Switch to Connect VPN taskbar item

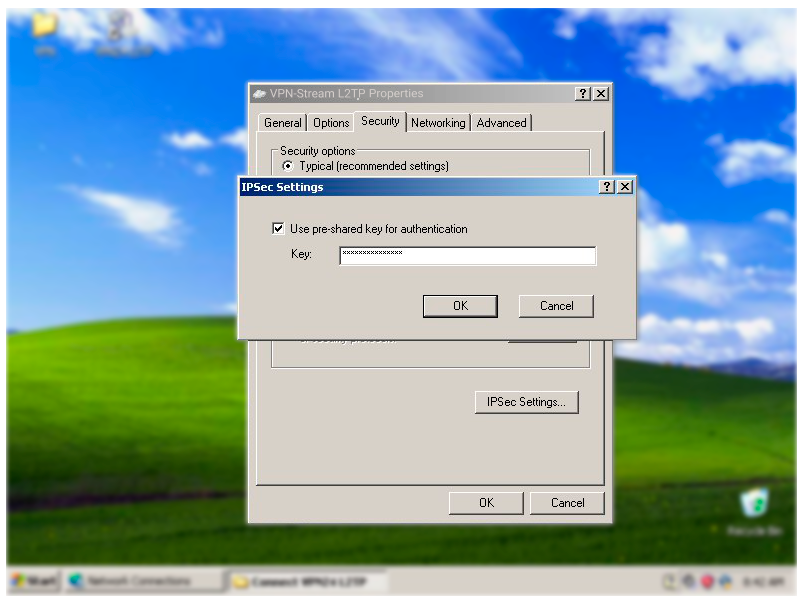(306, 582)
